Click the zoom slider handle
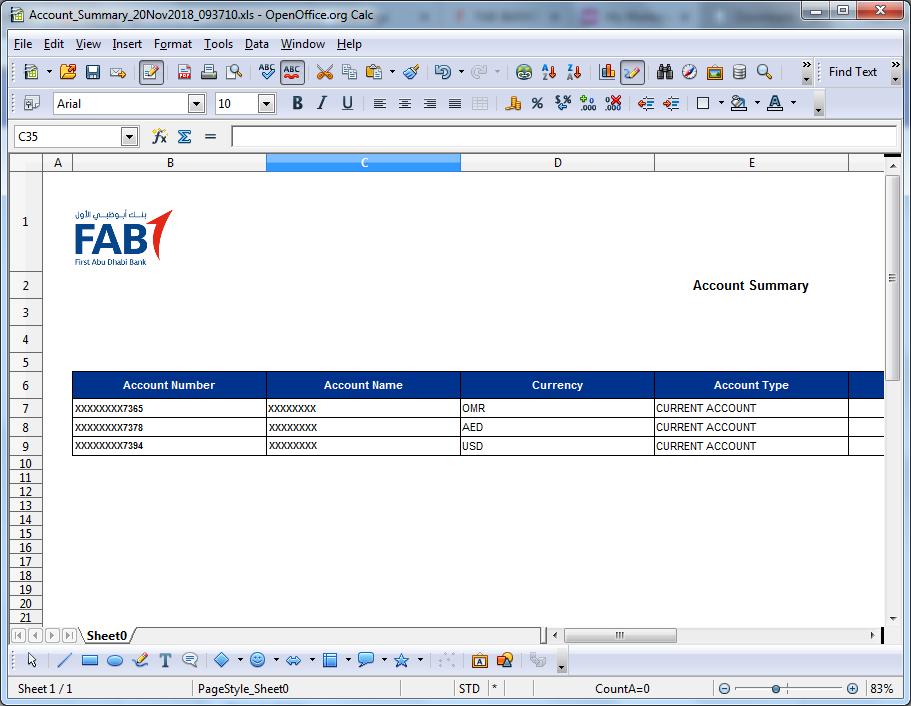 pos(776,689)
